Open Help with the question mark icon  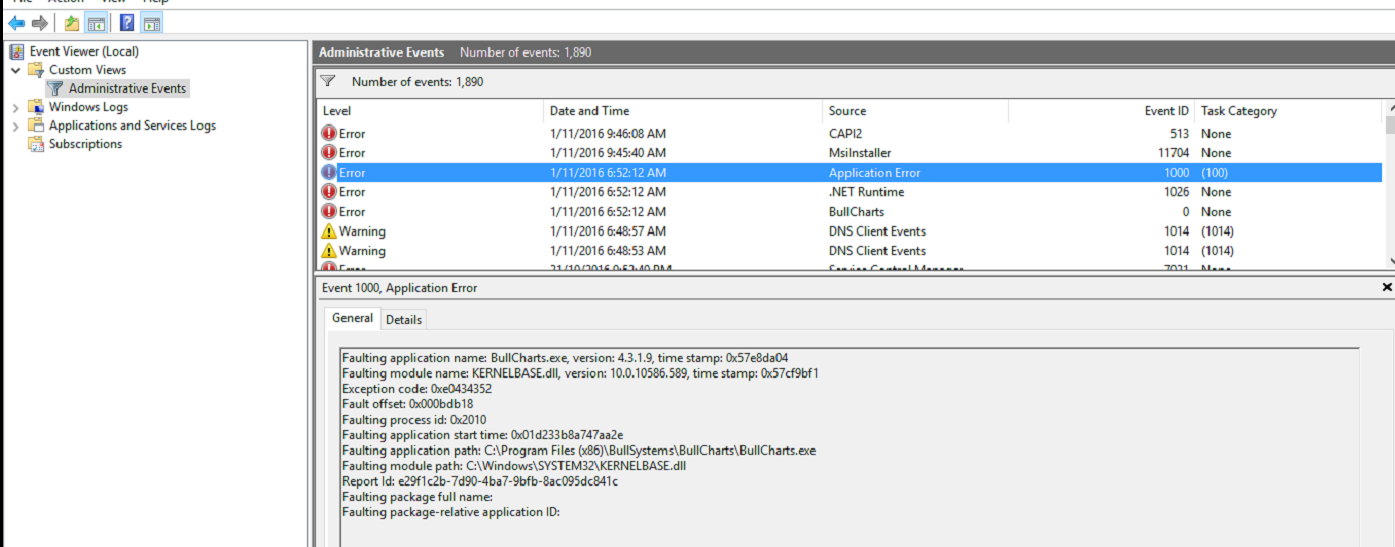click(127, 22)
